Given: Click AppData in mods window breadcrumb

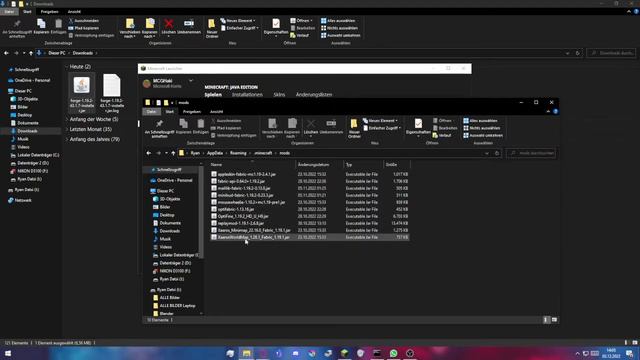Looking at the screenshot, I should click(215, 153).
